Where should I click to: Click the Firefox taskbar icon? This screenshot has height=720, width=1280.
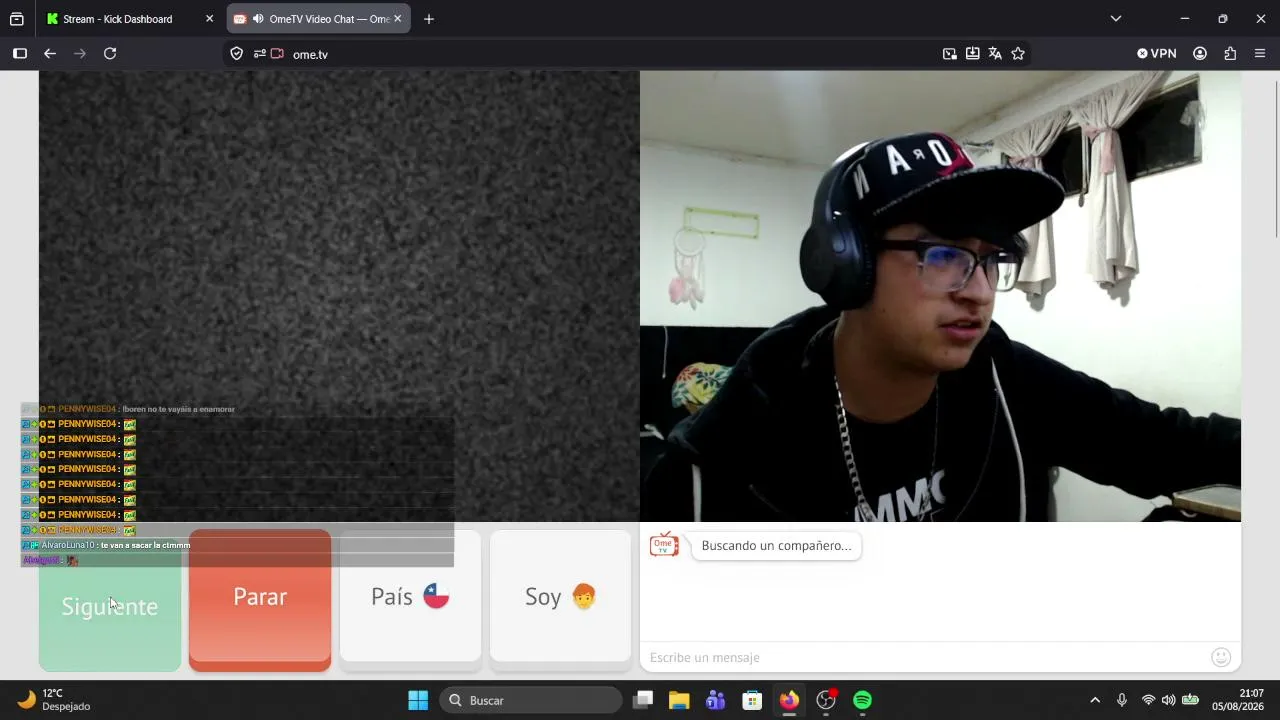pos(789,700)
